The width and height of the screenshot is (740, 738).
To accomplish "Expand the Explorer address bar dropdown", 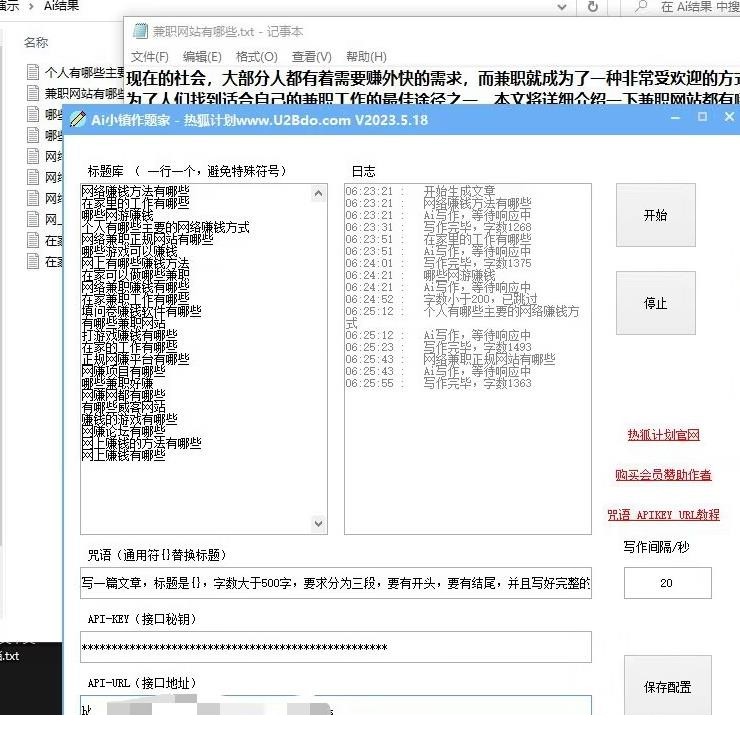I will [x=562, y=7].
